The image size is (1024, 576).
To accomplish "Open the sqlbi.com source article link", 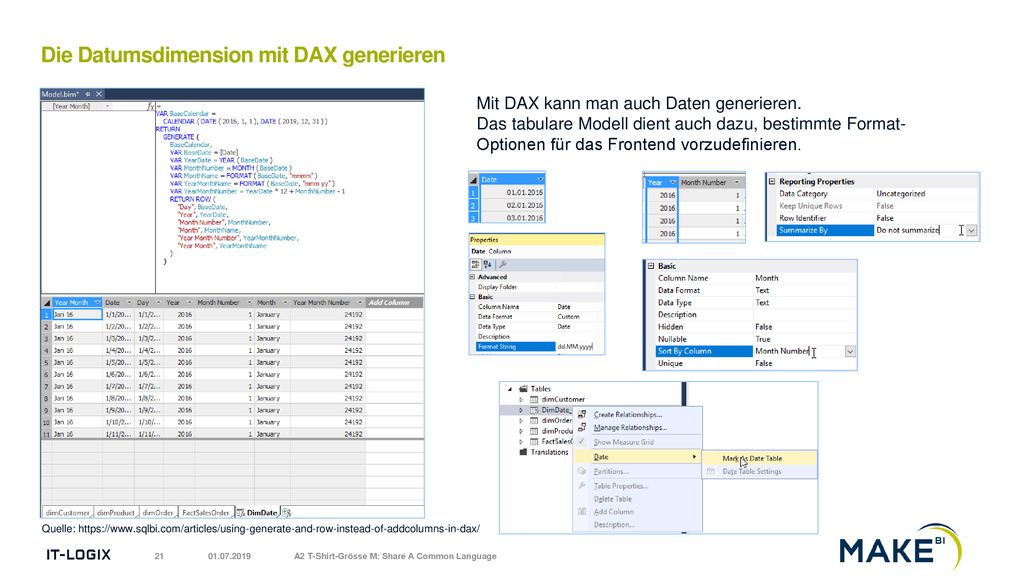I will tap(279, 529).
